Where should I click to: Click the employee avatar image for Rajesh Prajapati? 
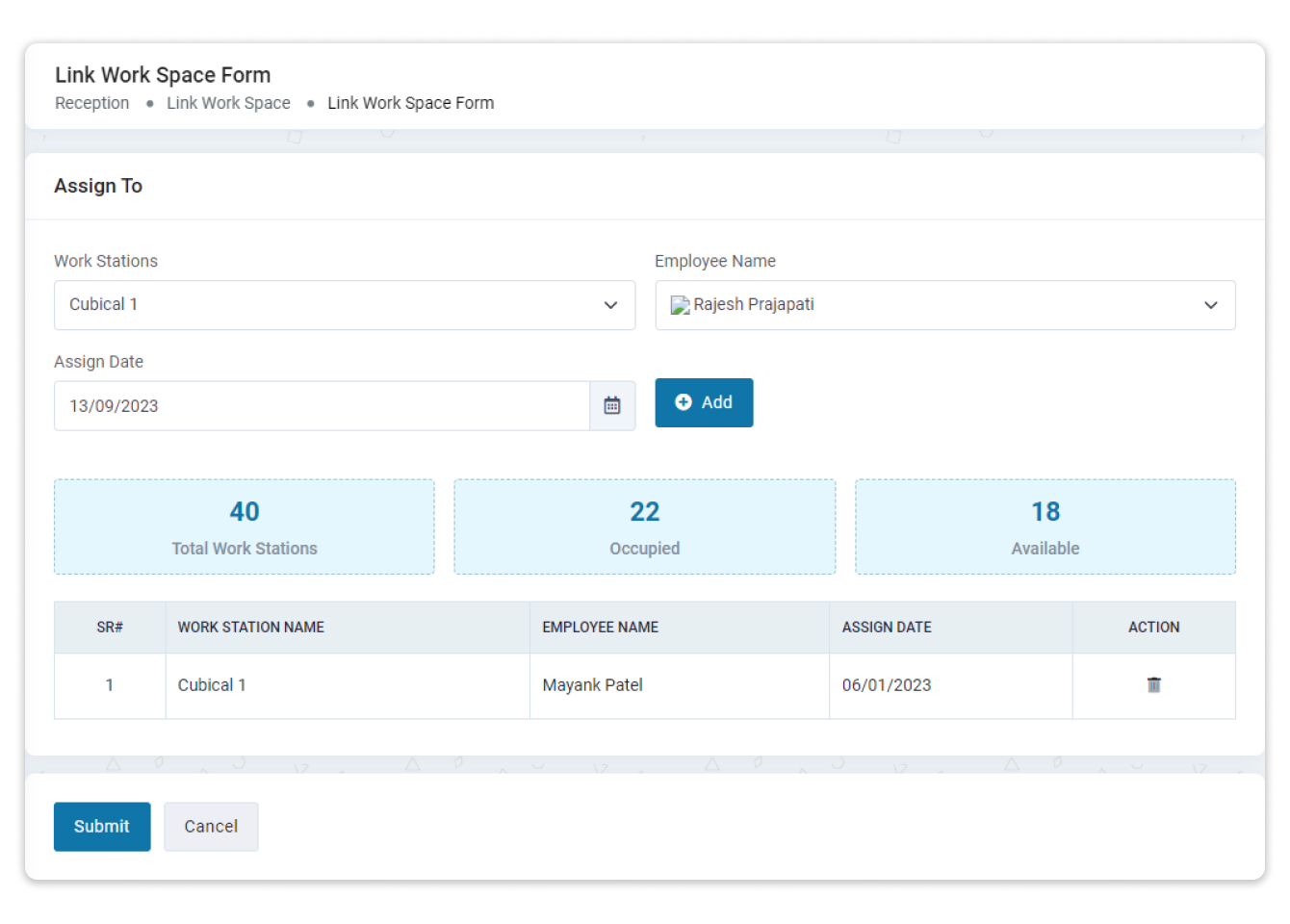click(680, 305)
